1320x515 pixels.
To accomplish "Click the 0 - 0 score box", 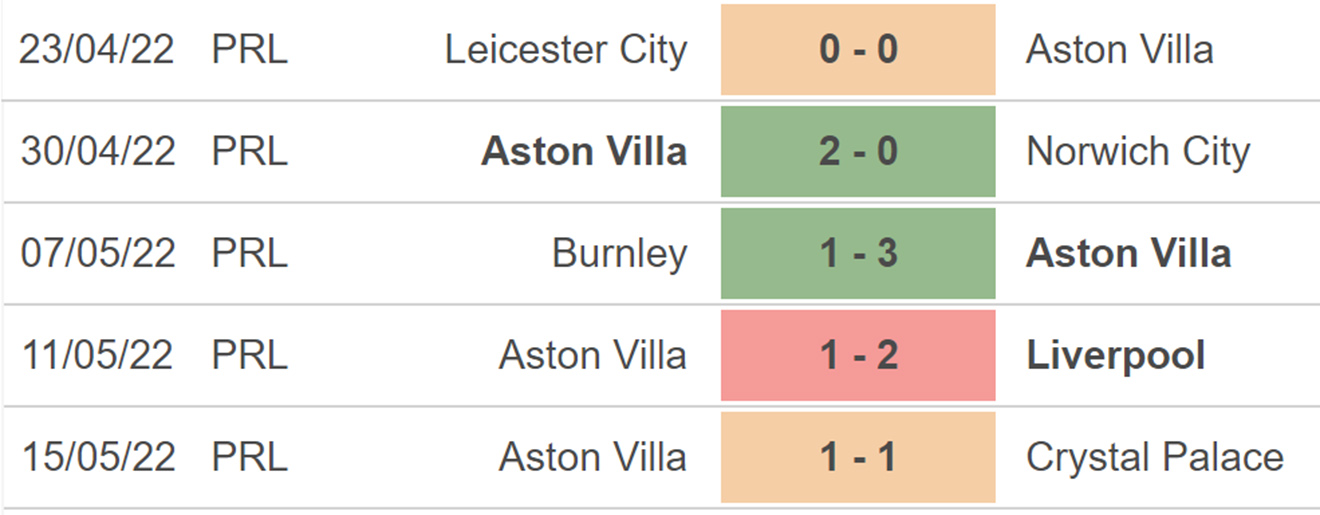I will [x=858, y=49].
